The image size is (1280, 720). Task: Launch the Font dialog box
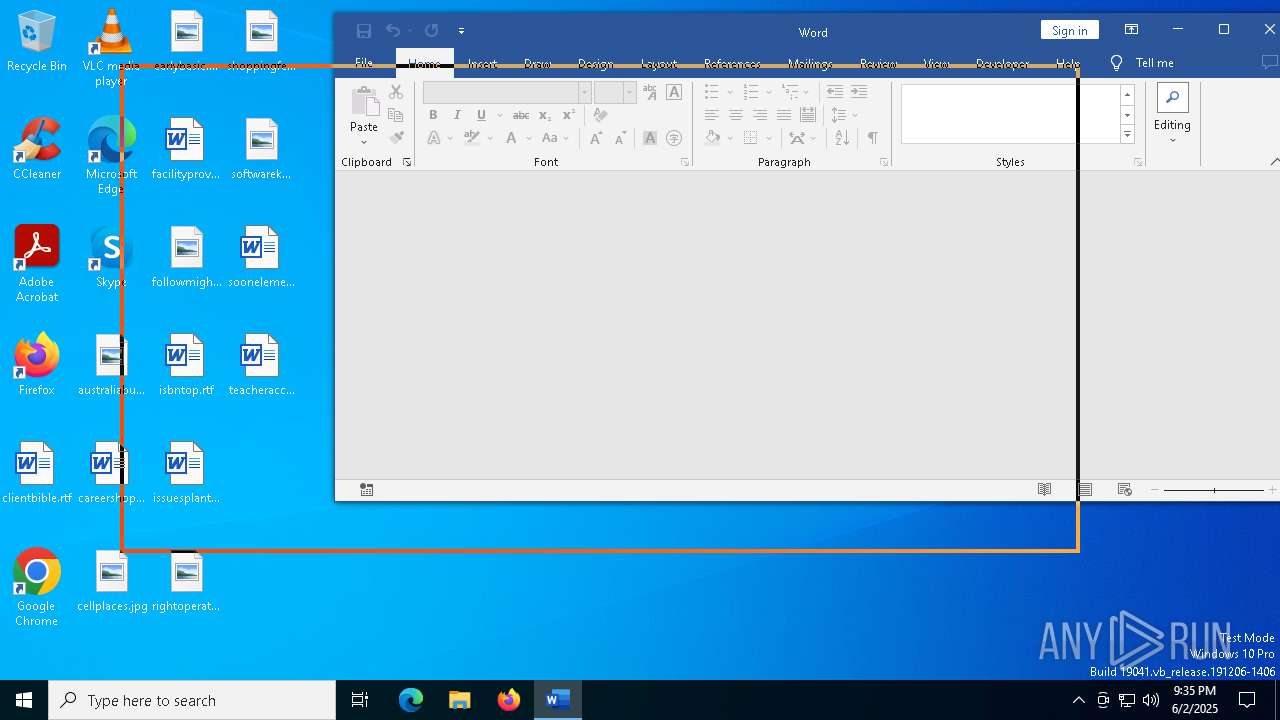point(685,162)
